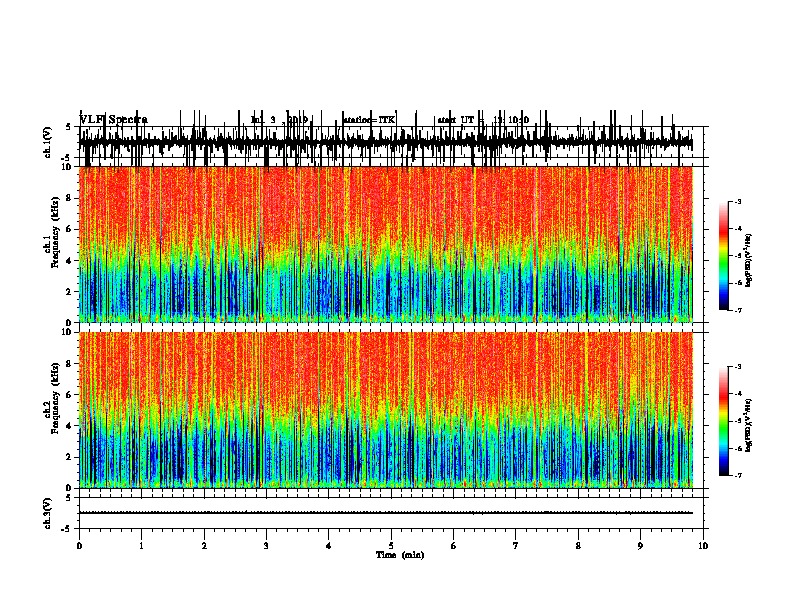Click time axis tick label '6'

pyautogui.click(x=453, y=546)
